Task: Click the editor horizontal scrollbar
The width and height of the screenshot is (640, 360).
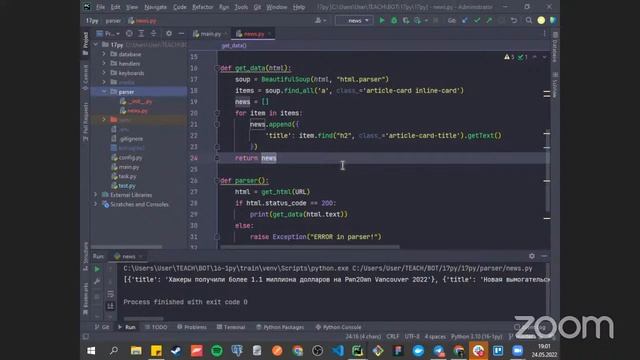Action: click(x=309, y=247)
